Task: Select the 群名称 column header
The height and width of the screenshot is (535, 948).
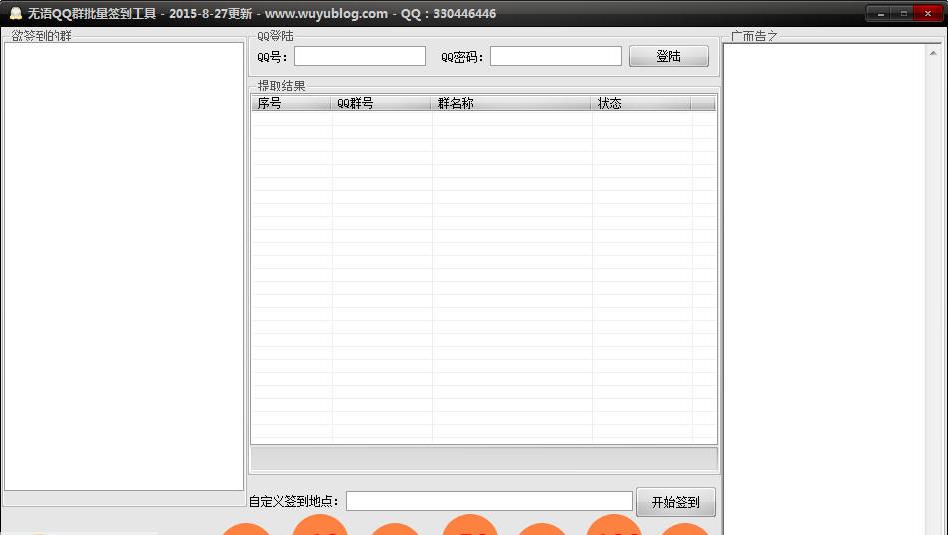Action: click(x=512, y=103)
